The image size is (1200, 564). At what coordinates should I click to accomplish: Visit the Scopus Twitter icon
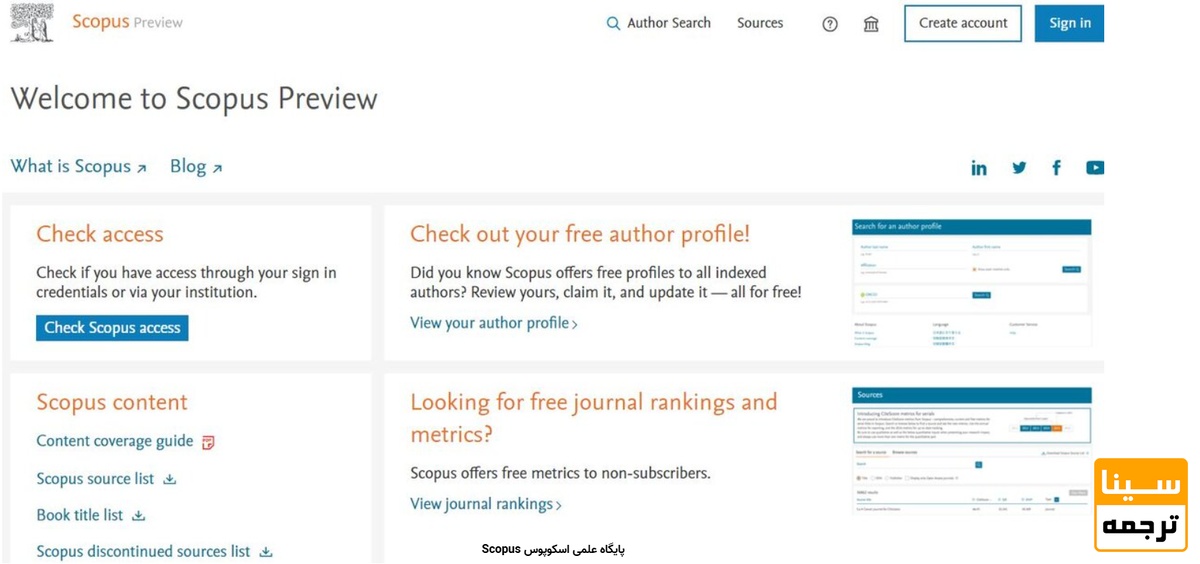click(x=1019, y=168)
